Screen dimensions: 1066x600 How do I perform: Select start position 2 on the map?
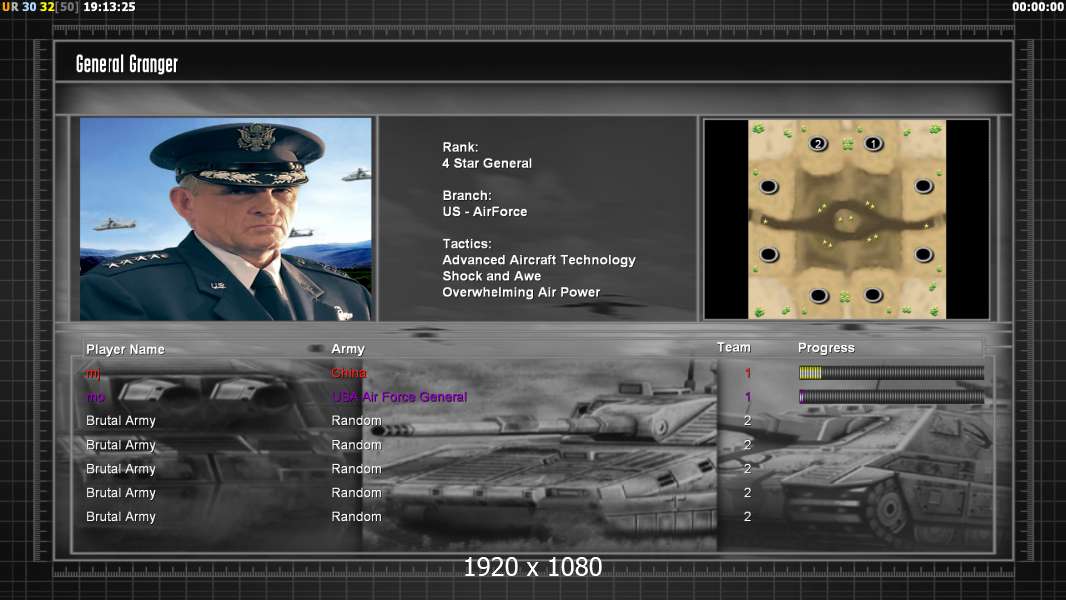(x=818, y=143)
